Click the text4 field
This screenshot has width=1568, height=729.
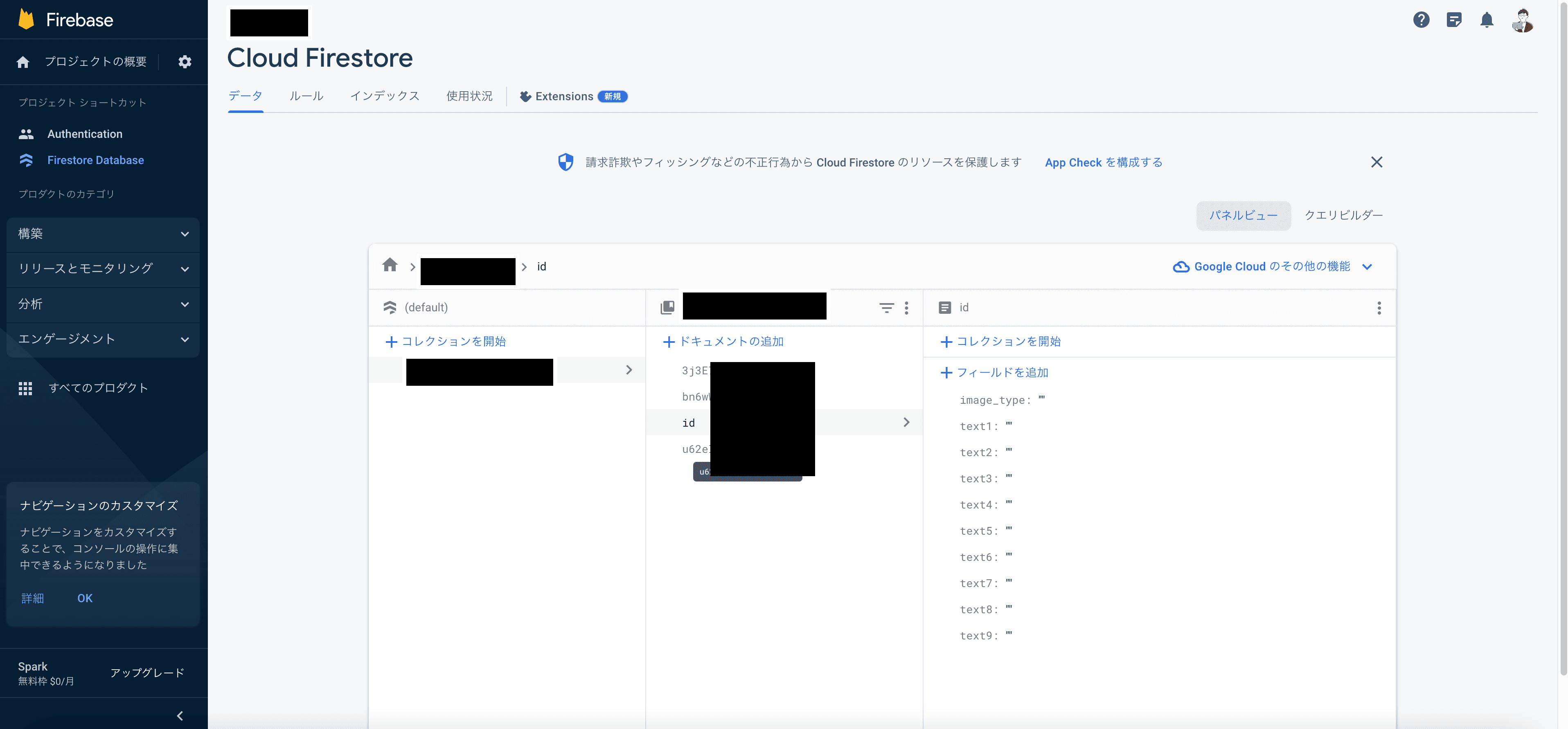(985, 504)
